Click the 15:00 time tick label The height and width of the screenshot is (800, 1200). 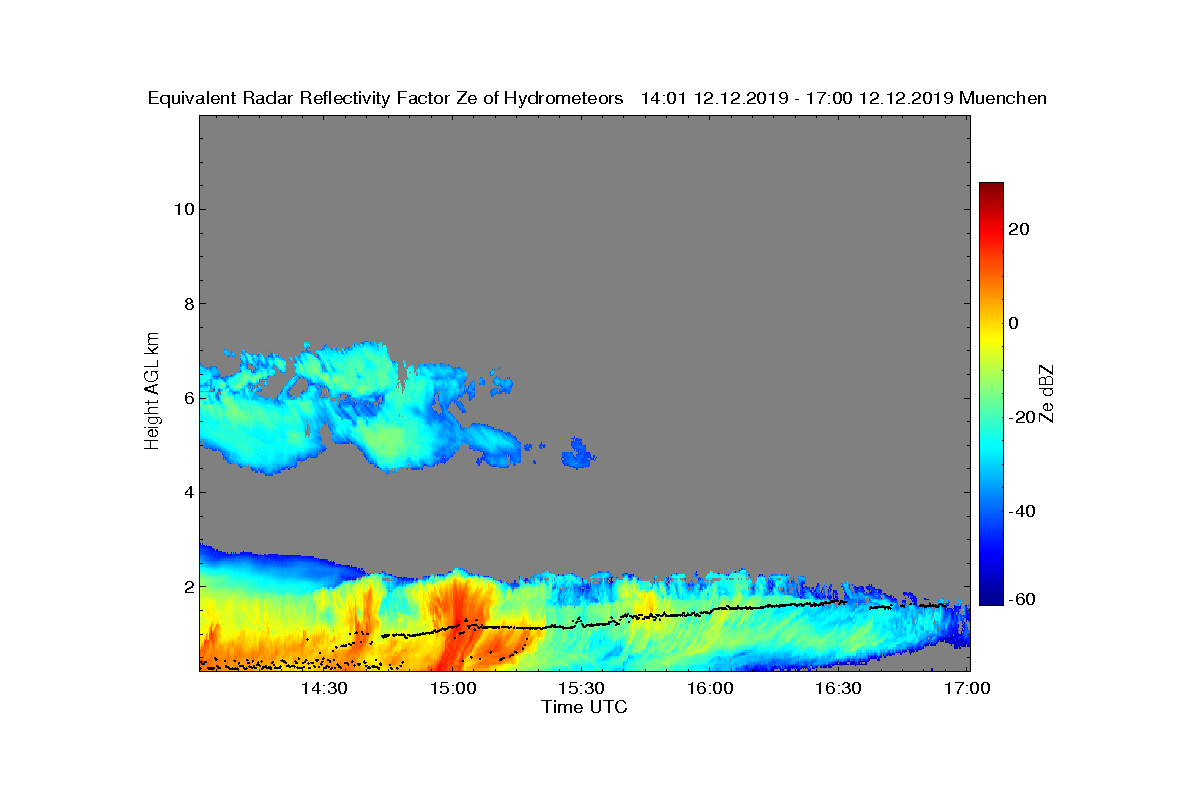(x=453, y=689)
